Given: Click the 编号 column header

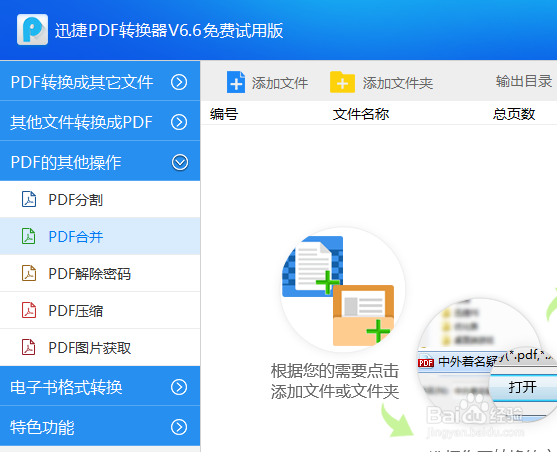Looking at the screenshot, I should [224, 114].
